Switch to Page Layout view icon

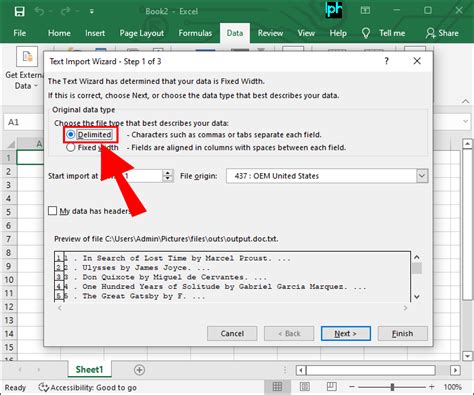click(305, 387)
